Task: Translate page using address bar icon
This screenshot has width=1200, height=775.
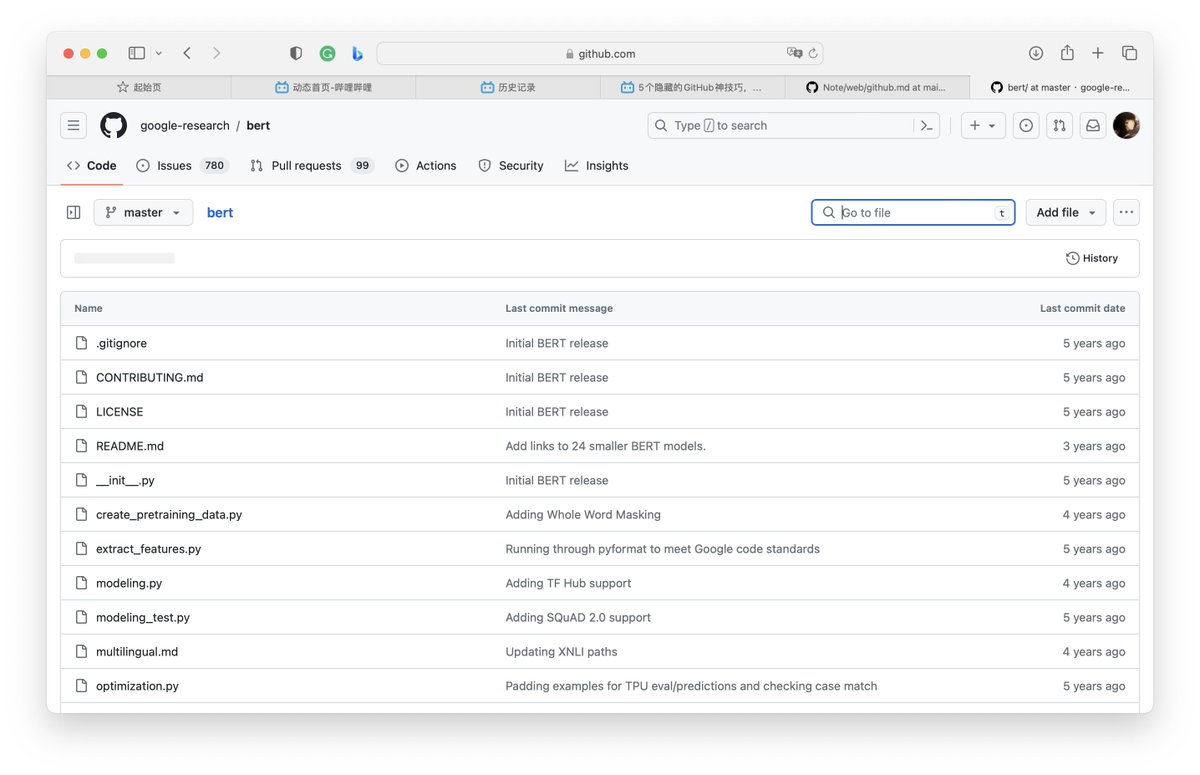Action: coord(795,53)
